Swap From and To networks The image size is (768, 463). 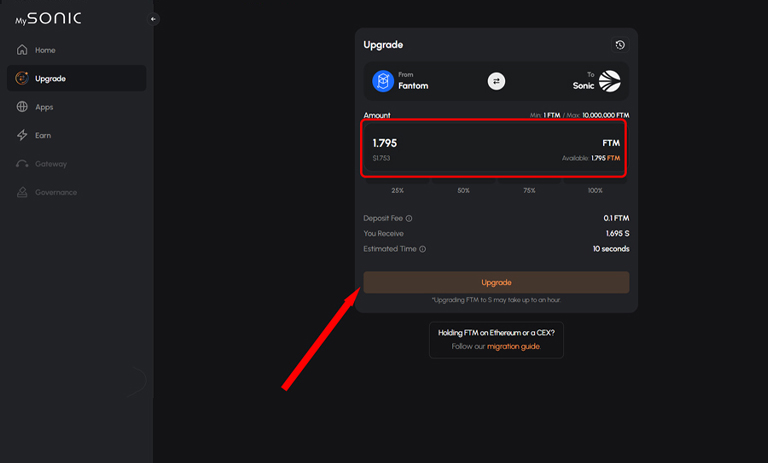click(x=496, y=81)
